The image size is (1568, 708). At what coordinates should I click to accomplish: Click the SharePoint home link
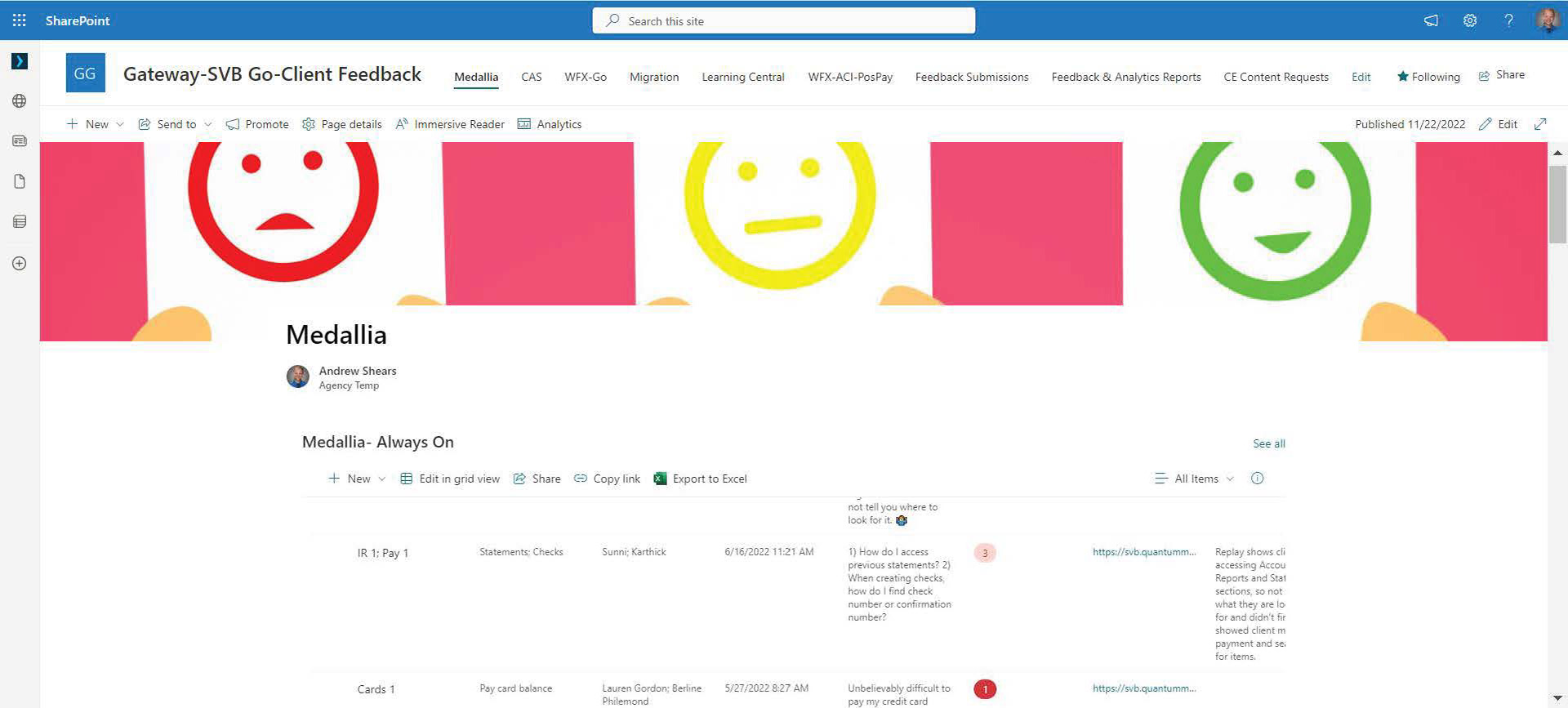pyautogui.click(x=78, y=20)
